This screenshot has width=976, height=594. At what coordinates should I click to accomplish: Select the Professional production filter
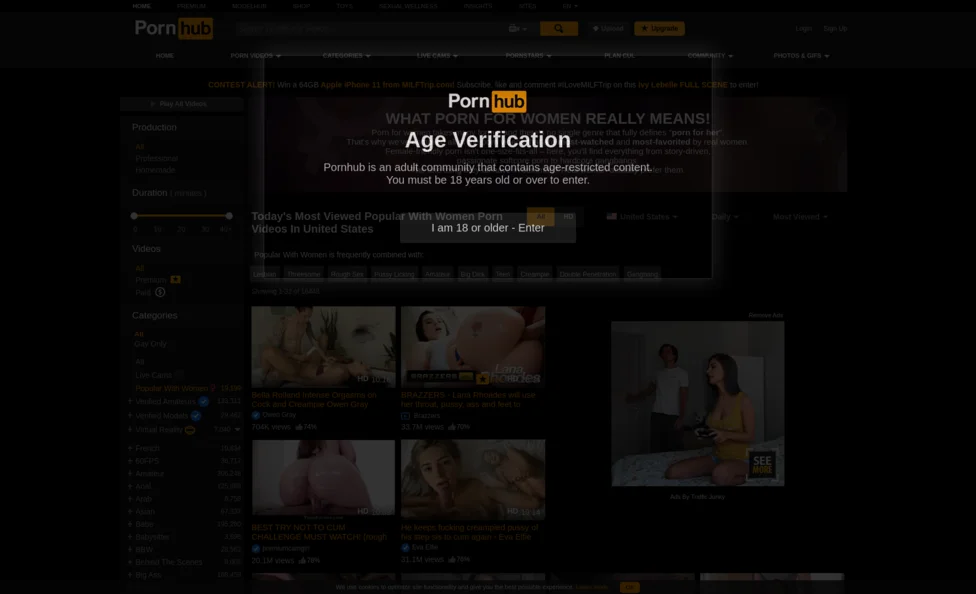(x=156, y=159)
